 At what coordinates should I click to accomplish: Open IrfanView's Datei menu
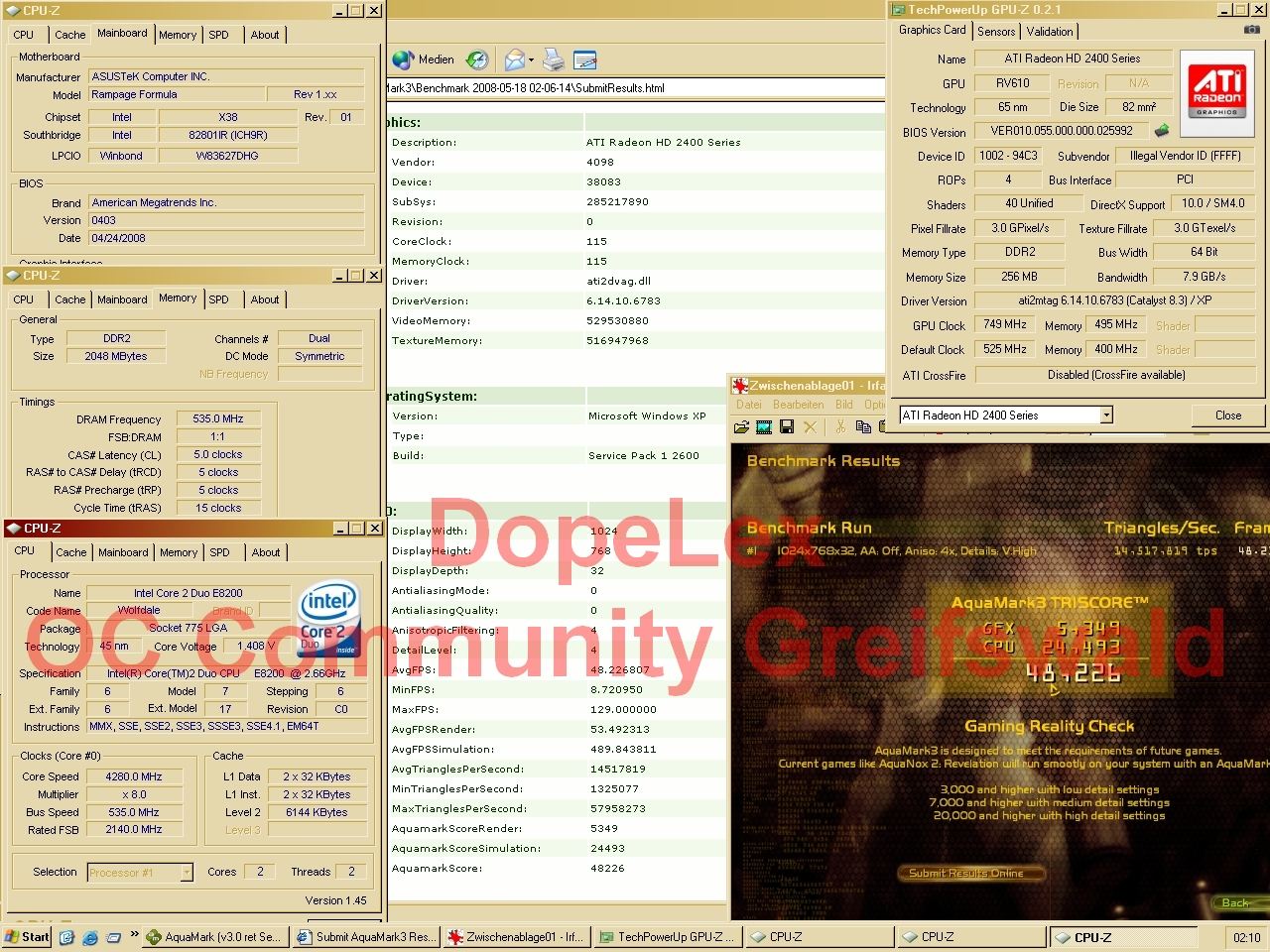pyautogui.click(x=749, y=405)
